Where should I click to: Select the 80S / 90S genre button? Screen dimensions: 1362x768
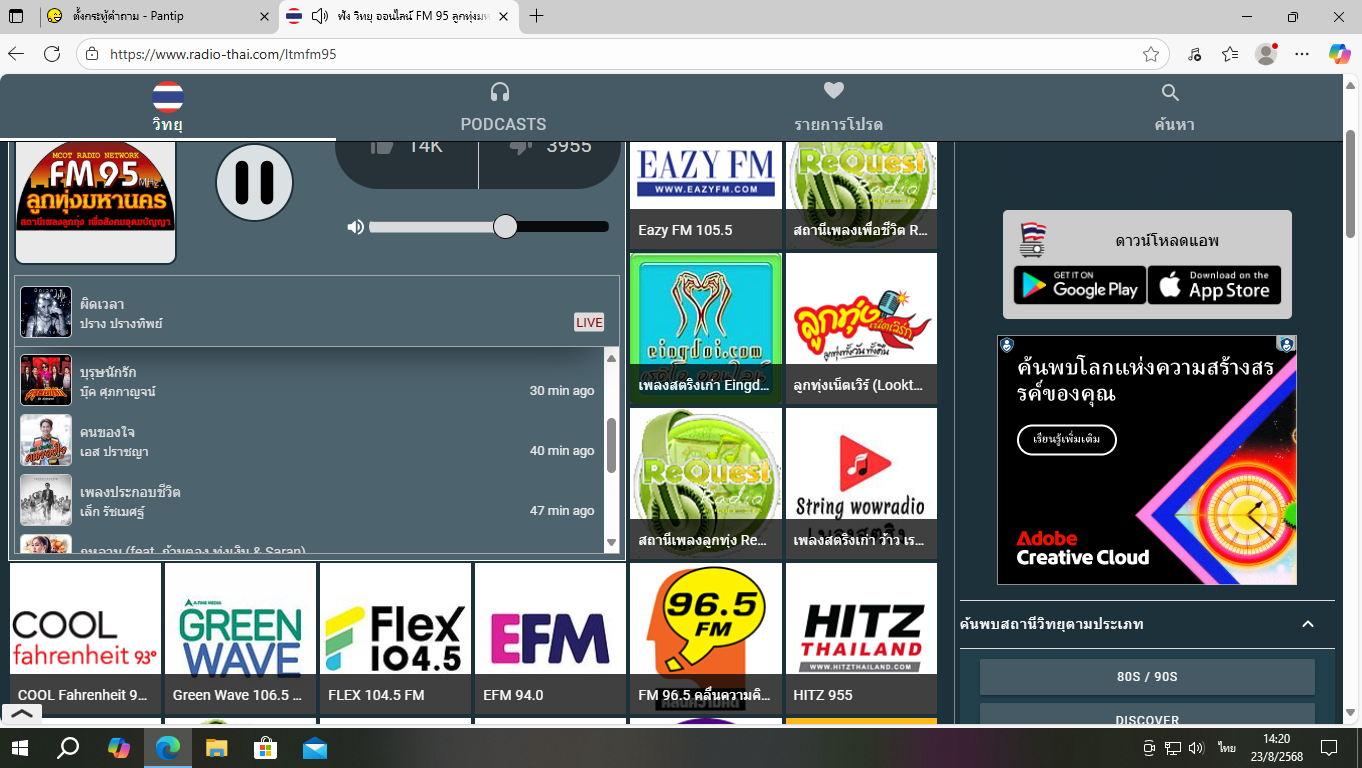click(1147, 677)
